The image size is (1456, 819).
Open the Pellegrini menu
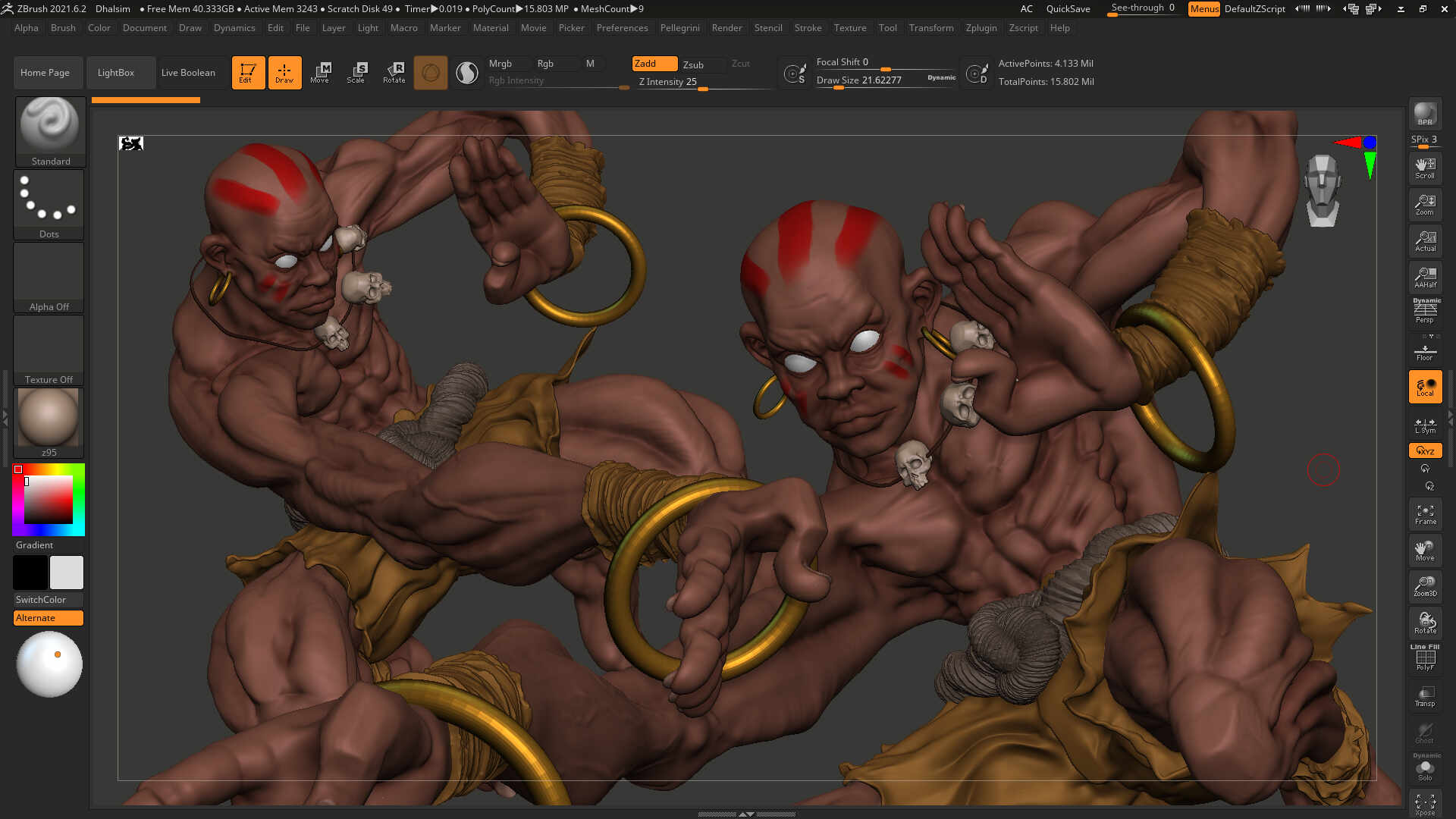click(679, 28)
